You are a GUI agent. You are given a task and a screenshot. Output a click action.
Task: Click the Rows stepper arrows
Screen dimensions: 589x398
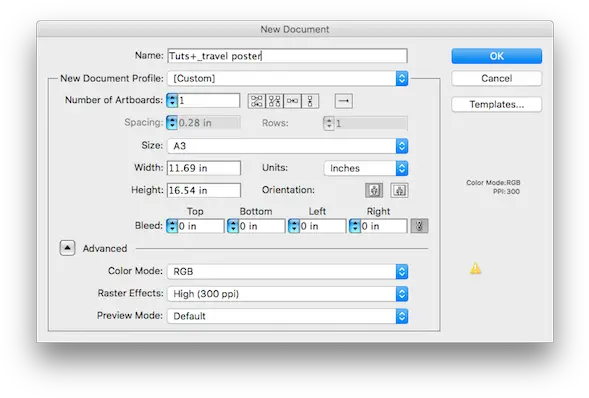[x=329, y=123]
